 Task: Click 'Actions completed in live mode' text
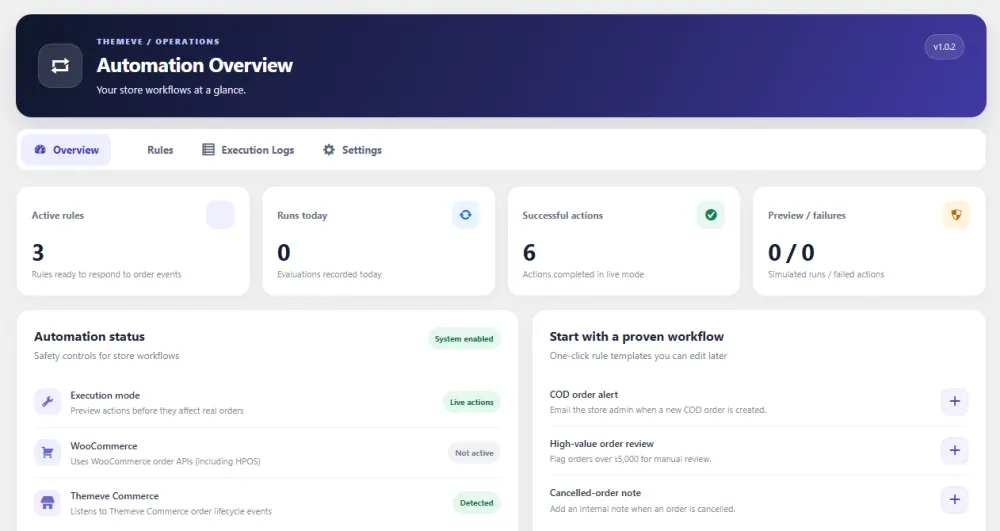[x=583, y=274]
